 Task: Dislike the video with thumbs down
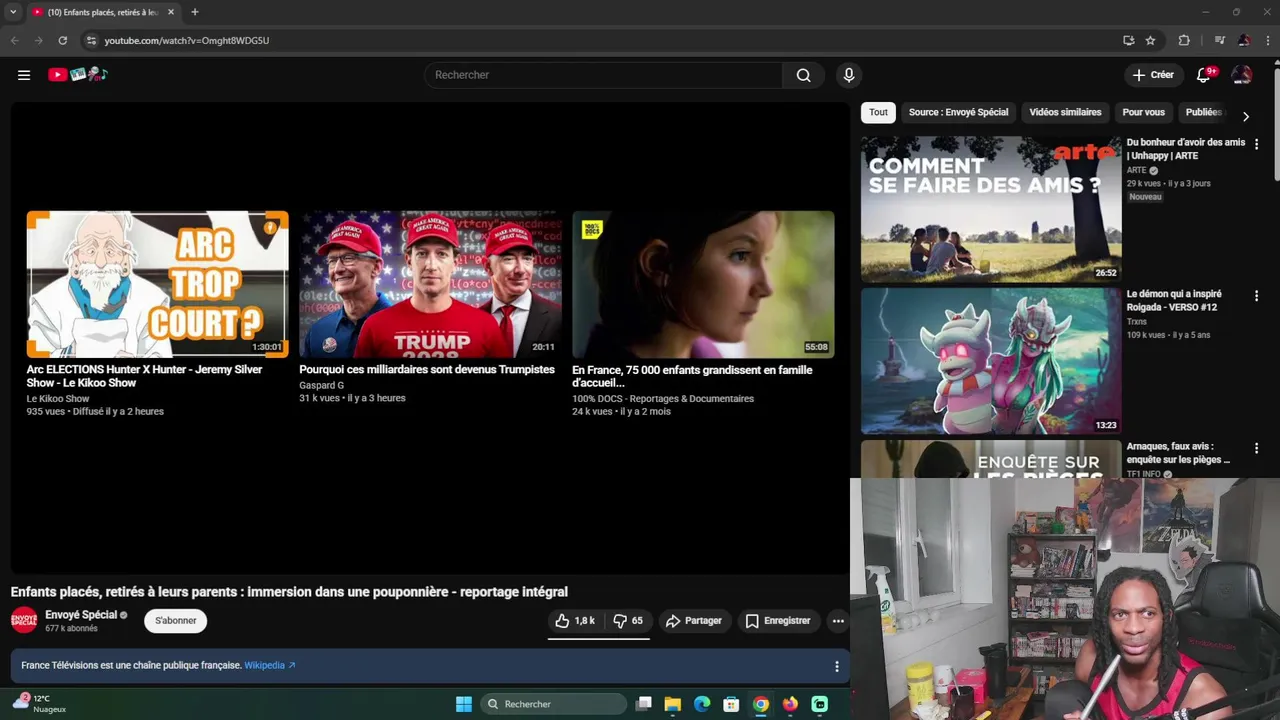coord(628,621)
